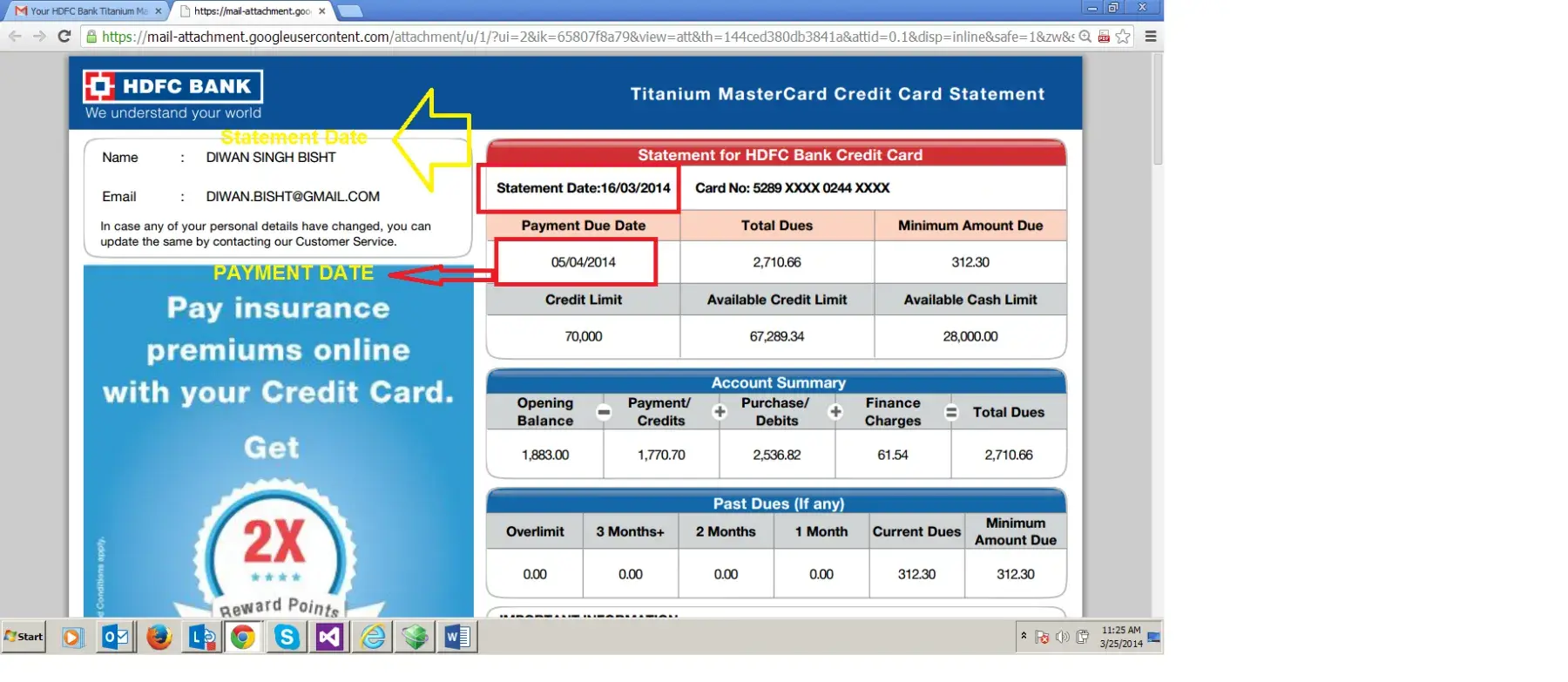Viewport: 1568px width, 682px height.
Task: Open a new browser tab
Action: coord(349,11)
